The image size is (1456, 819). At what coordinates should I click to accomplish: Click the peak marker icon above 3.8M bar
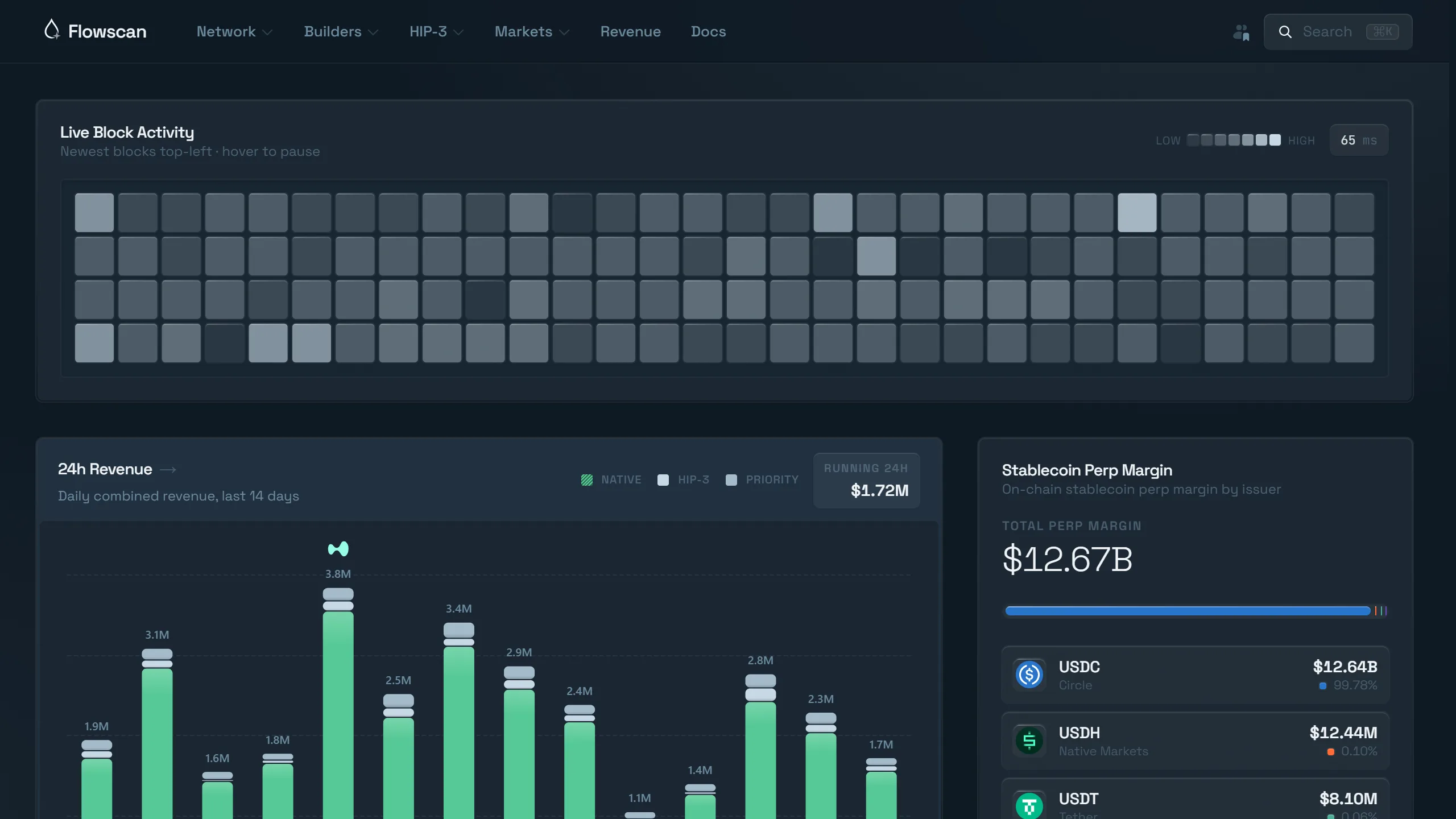tap(338, 549)
